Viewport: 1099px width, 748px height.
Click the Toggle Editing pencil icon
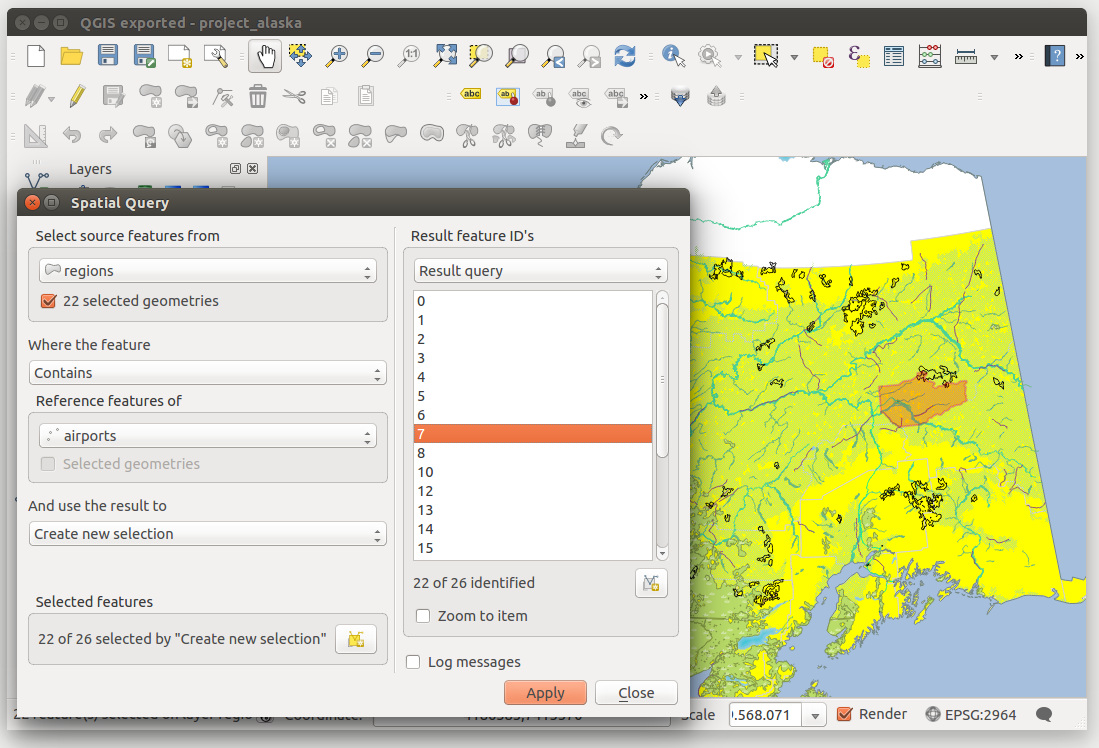[x=77, y=96]
